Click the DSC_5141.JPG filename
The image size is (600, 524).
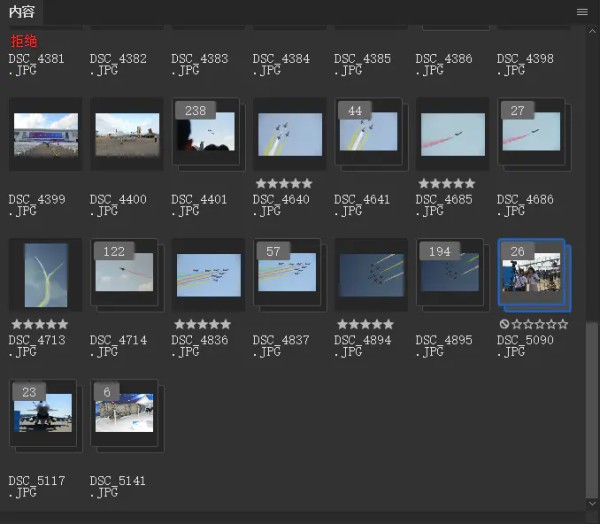pos(117,487)
